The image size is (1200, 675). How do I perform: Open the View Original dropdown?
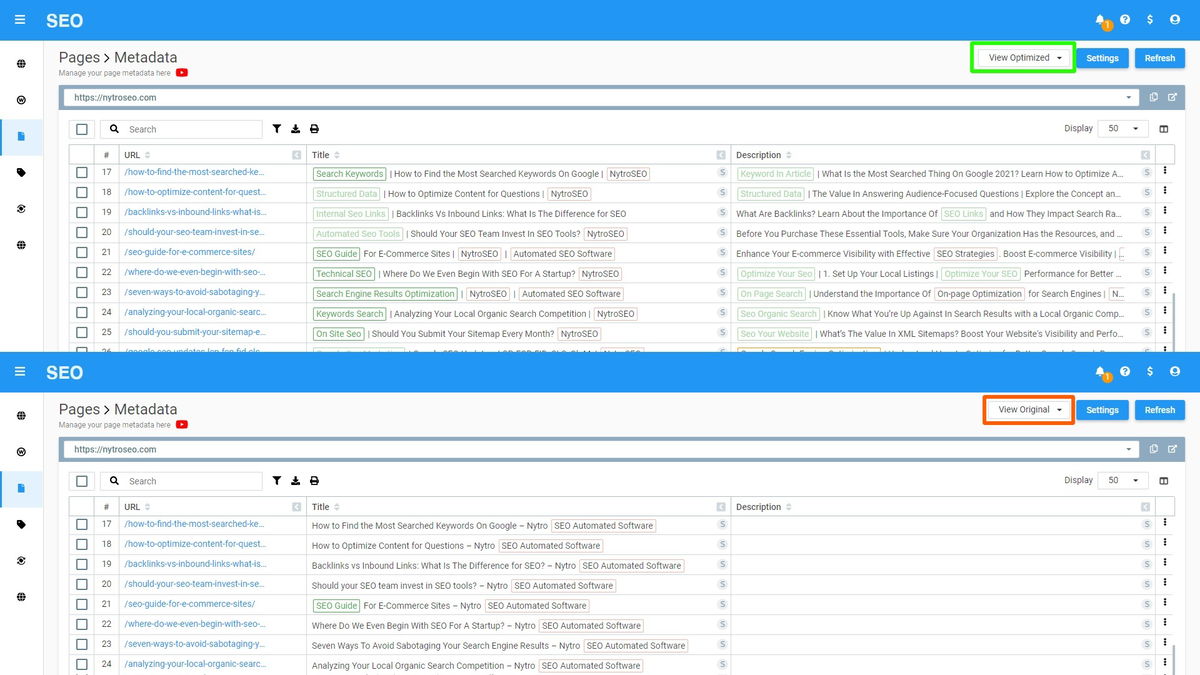click(x=1028, y=409)
